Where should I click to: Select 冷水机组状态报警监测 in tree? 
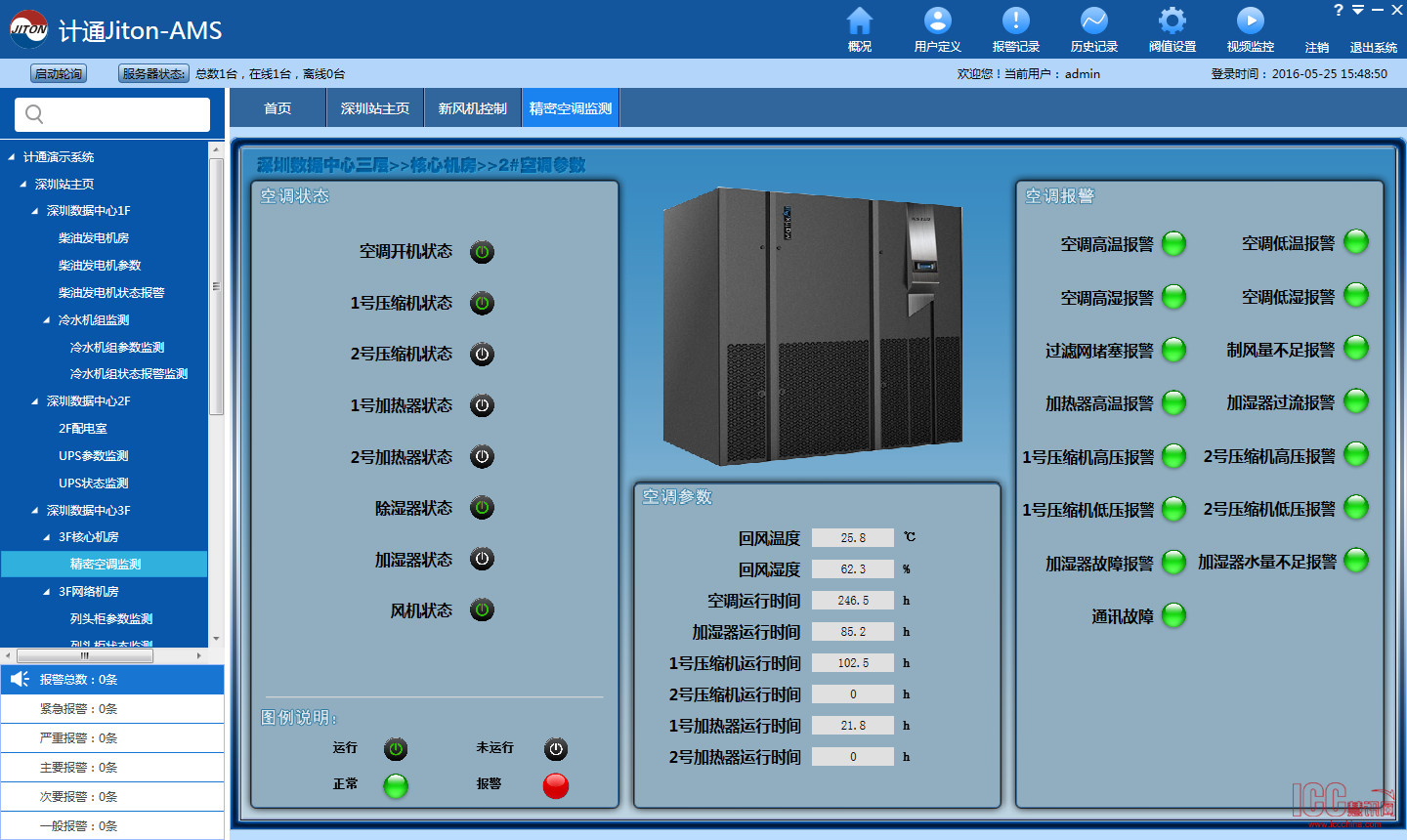tap(129, 374)
